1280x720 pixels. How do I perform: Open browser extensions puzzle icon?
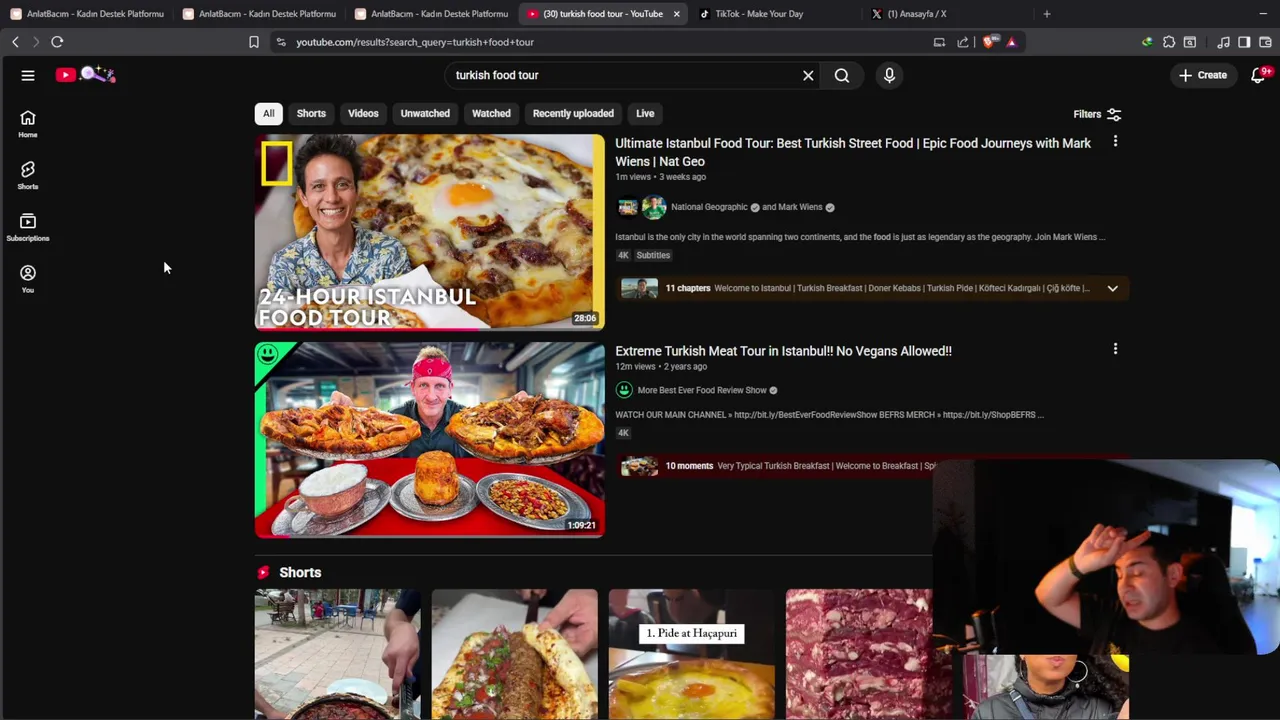[x=1168, y=42]
